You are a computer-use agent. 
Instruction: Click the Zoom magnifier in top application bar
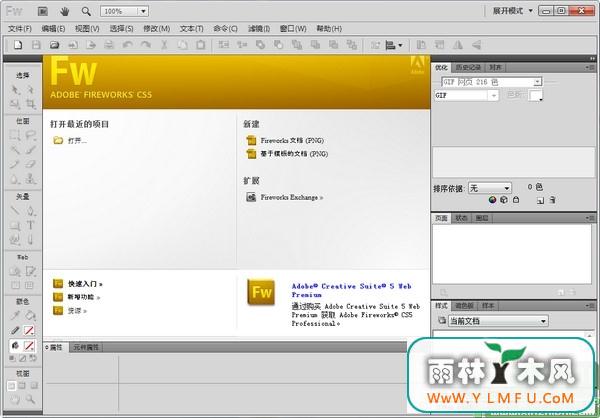tap(86, 11)
